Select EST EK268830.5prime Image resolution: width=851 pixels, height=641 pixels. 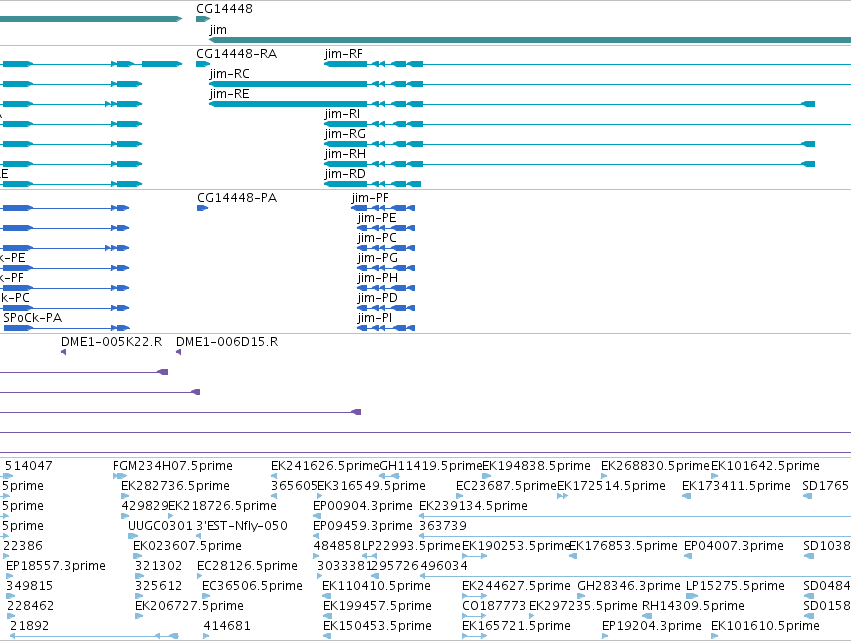point(655,466)
